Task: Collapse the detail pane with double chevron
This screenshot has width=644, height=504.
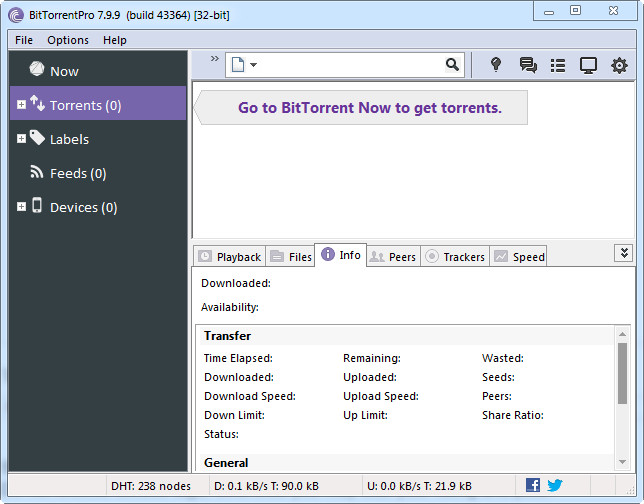Action: (624, 254)
